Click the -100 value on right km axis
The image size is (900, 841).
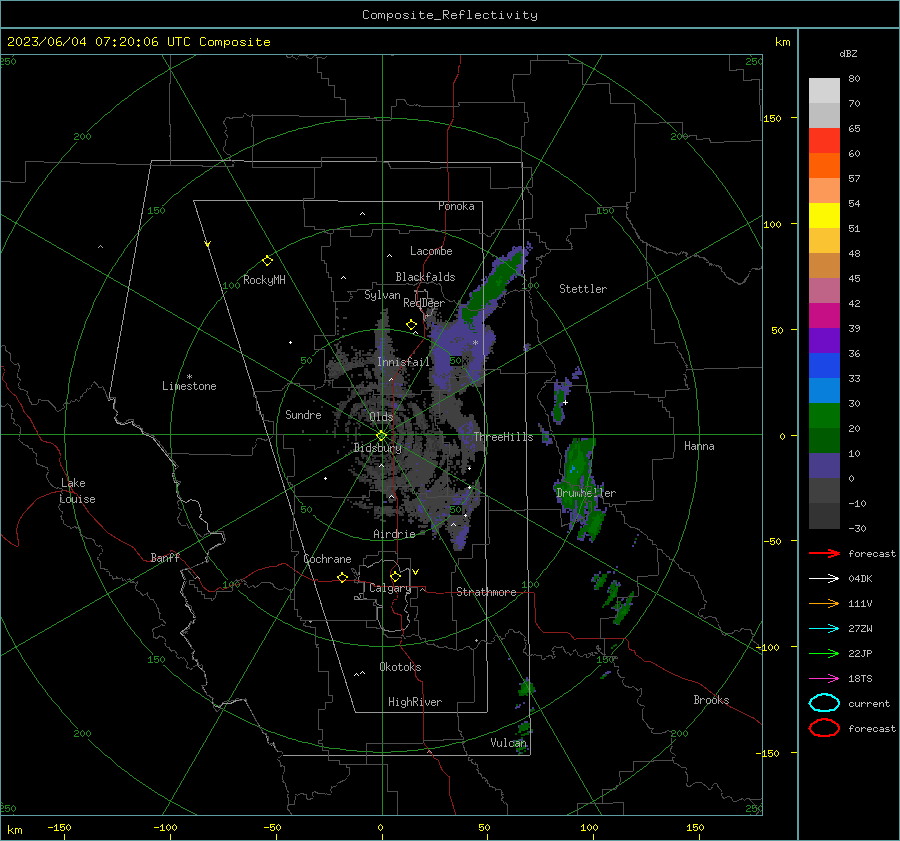[767, 647]
